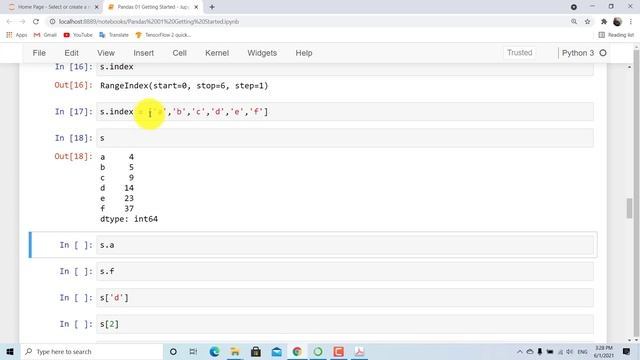The height and width of the screenshot is (360, 640).
Task: Open the Chrome profile avatar
Action: tap(617, 22)
